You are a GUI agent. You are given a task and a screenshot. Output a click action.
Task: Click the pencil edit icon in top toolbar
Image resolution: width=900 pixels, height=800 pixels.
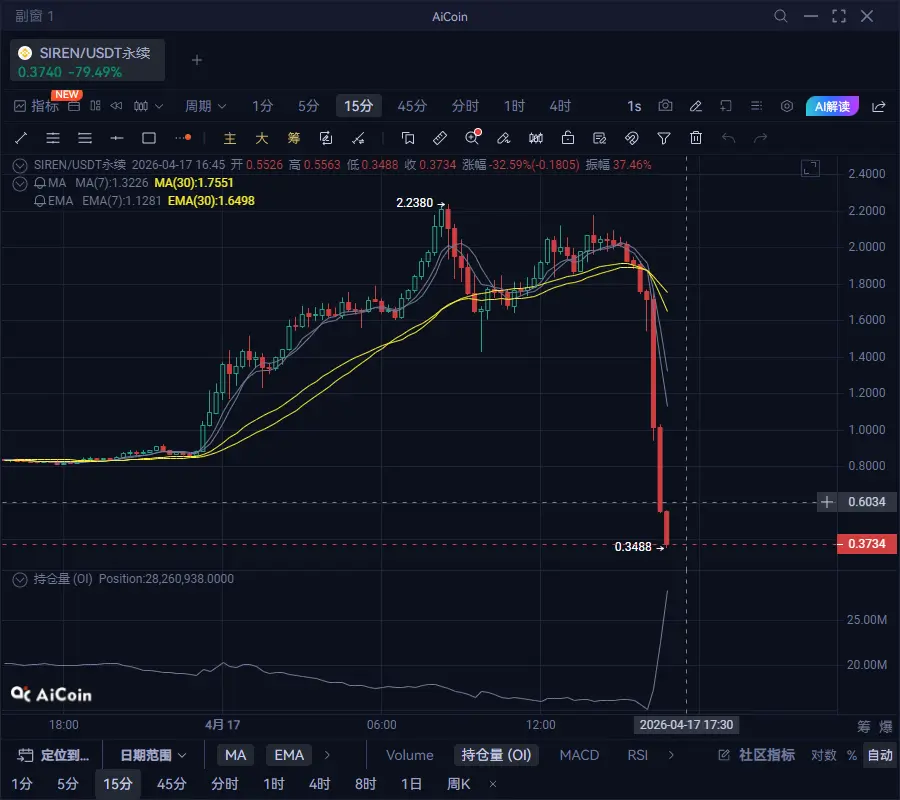(696, 106)
